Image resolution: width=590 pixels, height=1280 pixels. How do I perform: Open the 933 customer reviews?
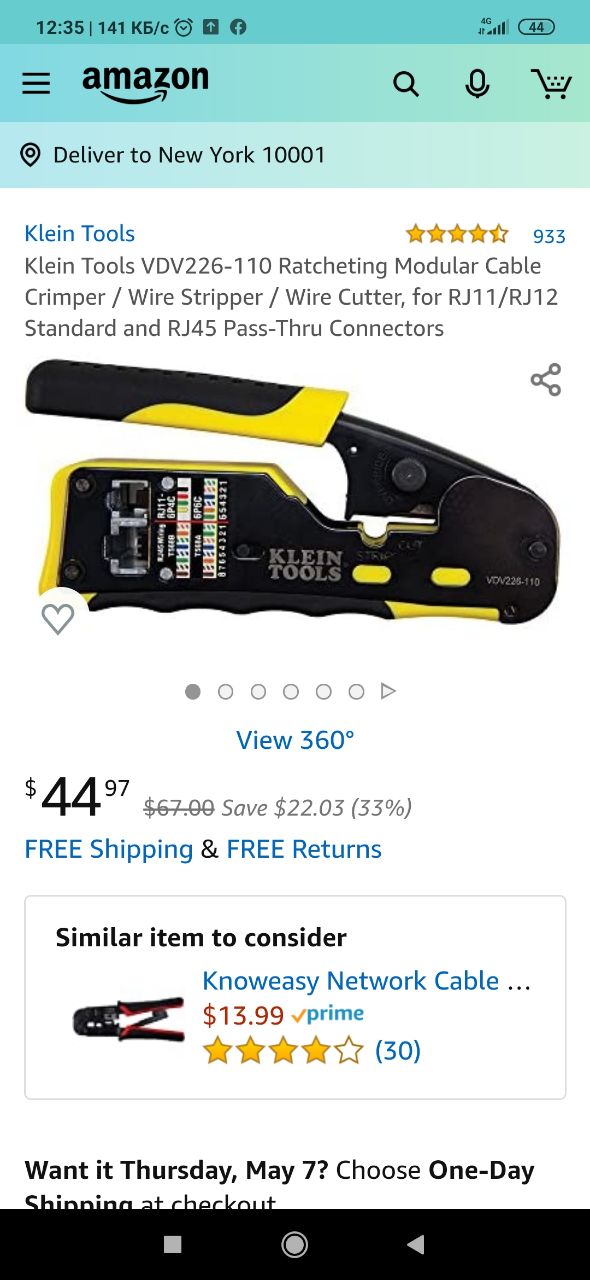pyautogui.click(x=549, y=236)
